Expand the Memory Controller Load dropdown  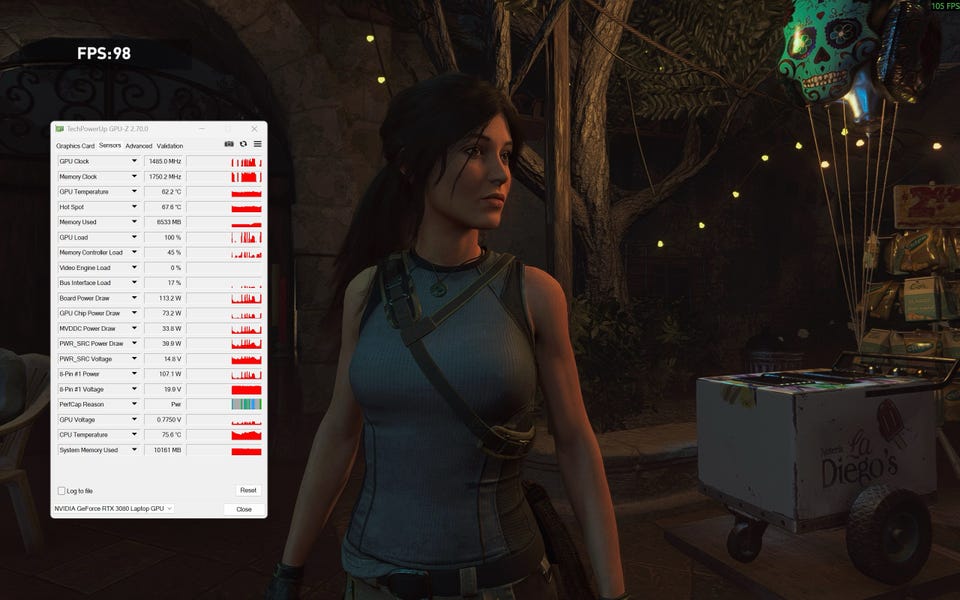coord(134,252)
